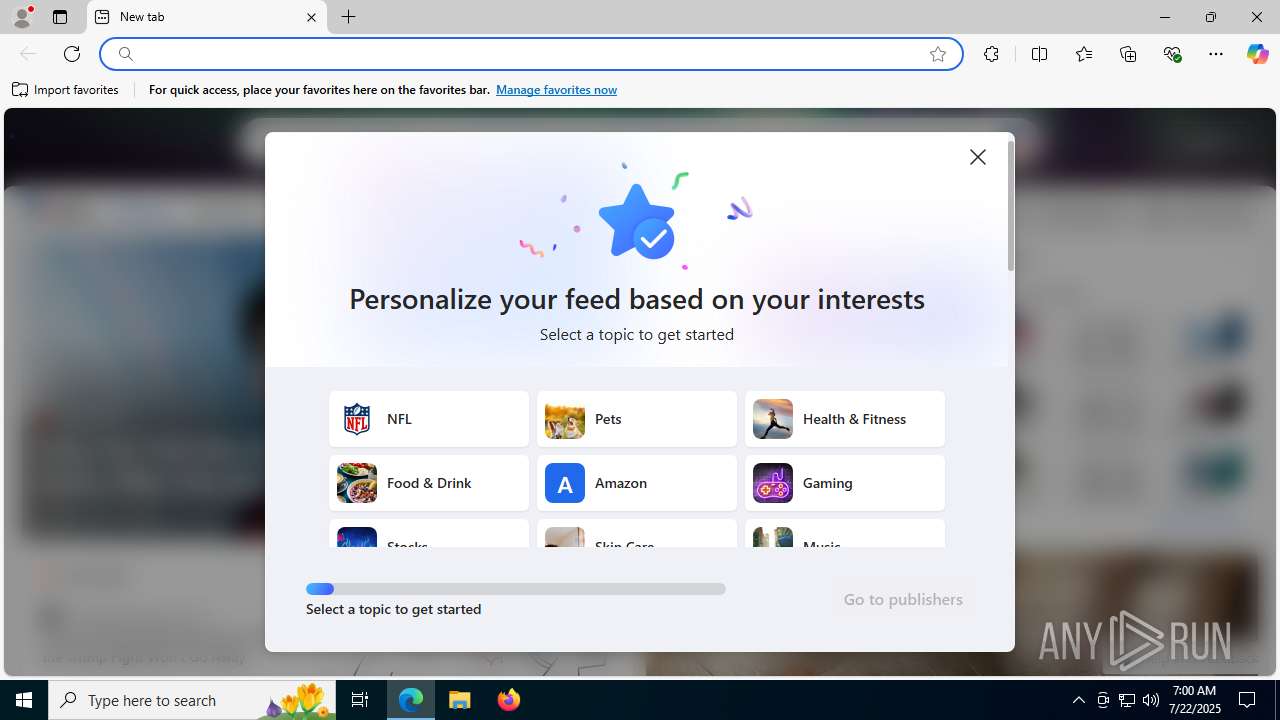The height and width of the screenshot is (720, 1280).
Task: Open the Favorites list icon
Action: pyautogui.click(x=1084, y=54)
